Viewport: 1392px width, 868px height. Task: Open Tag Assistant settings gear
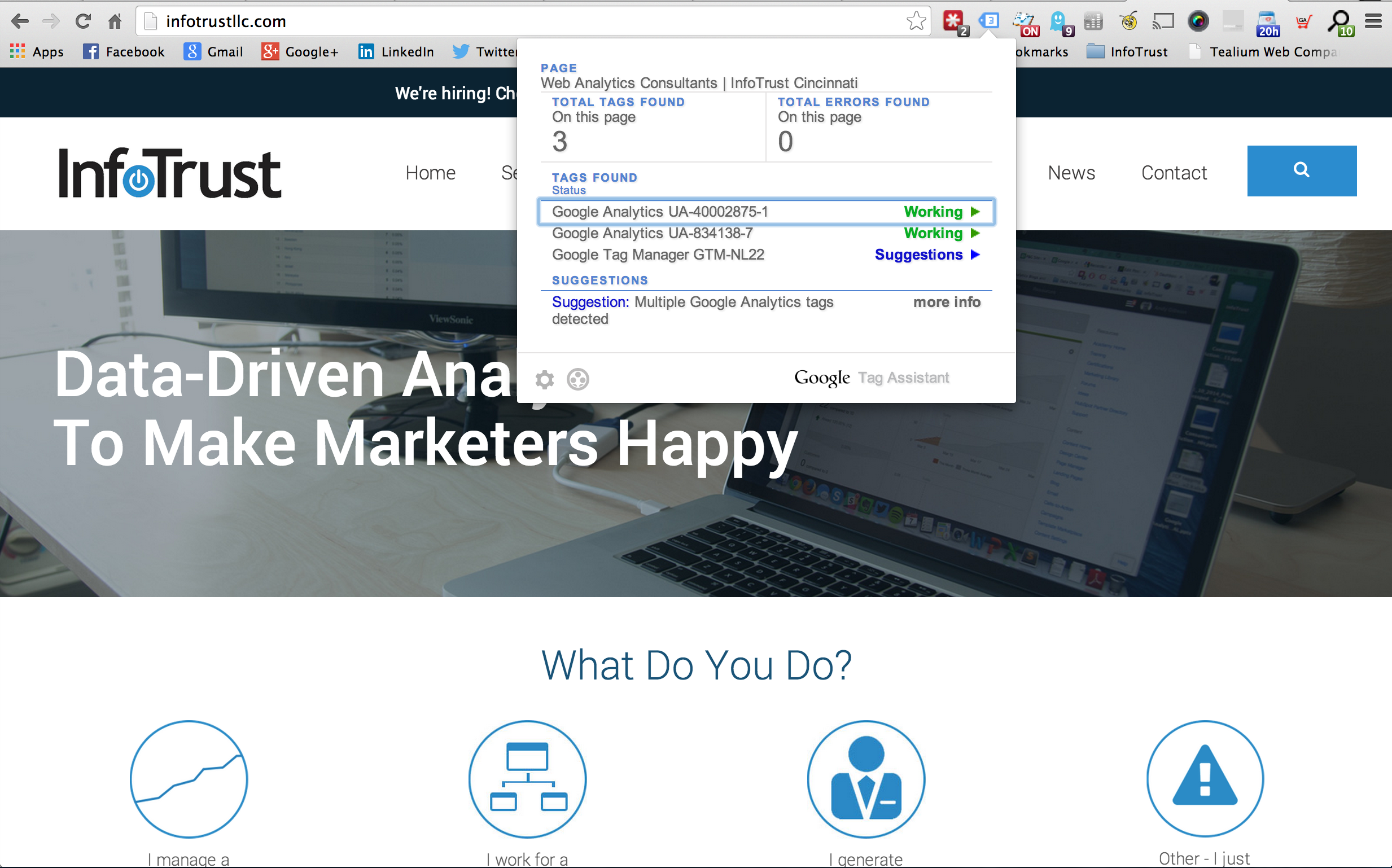click(544, 379)
